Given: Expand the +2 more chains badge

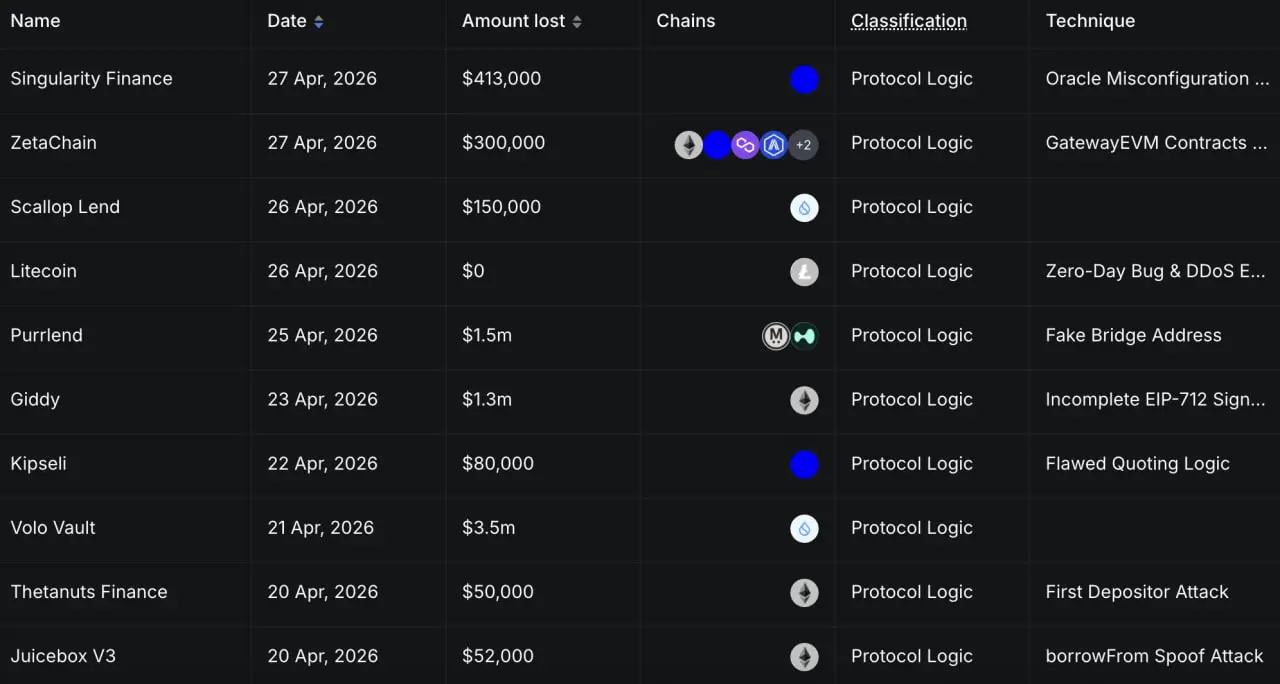Looking at the screenshot, I should tap(803, 145).
